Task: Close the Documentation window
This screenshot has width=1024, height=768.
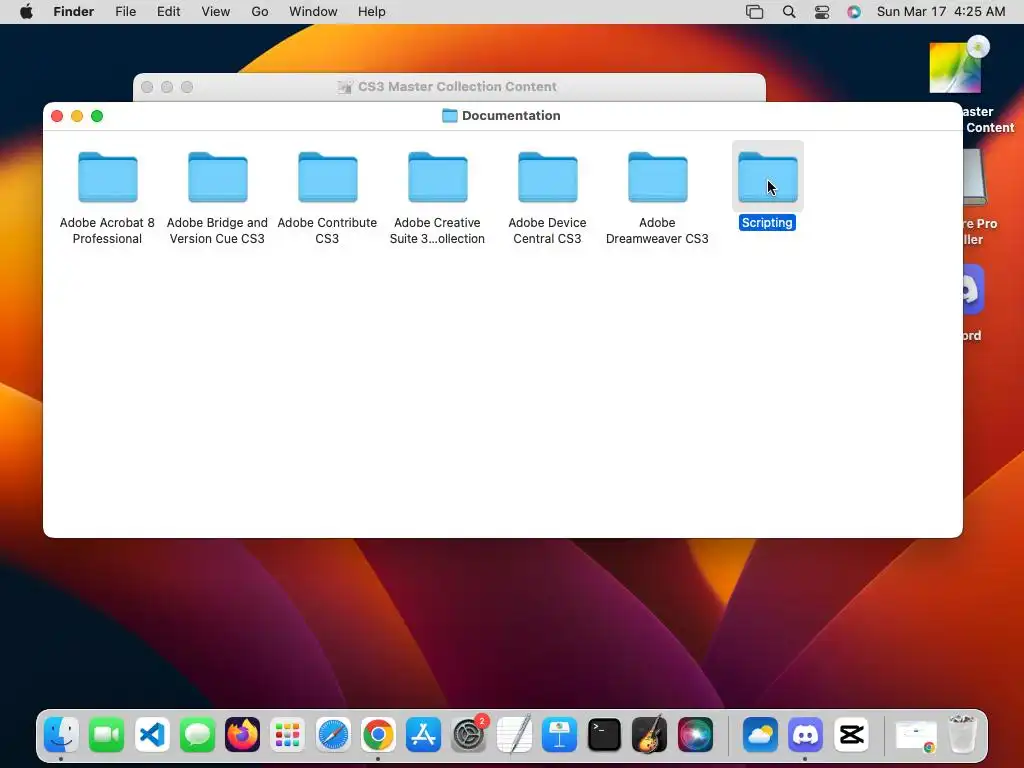Action: 57,116
